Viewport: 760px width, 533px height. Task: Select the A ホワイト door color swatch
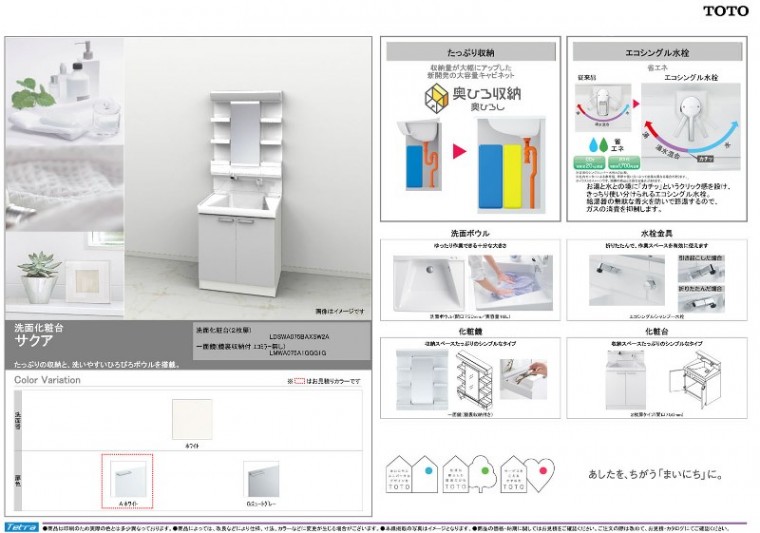(x=127, y=479)
